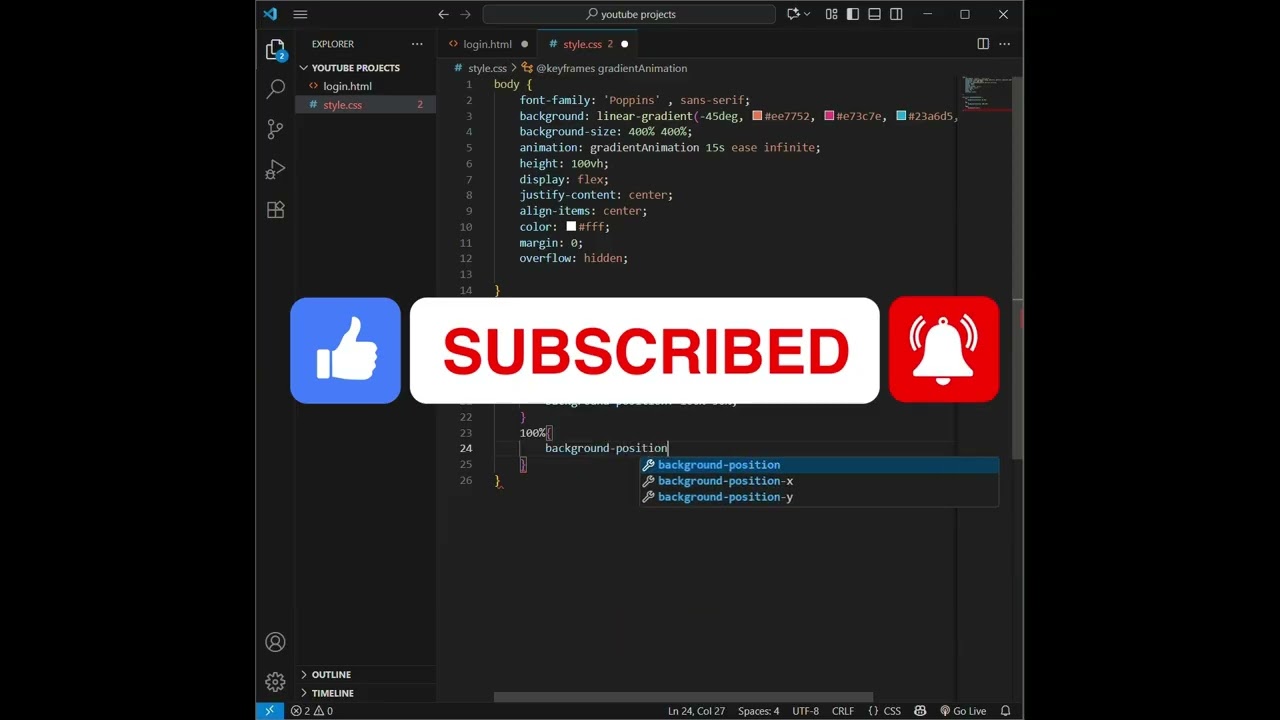Open color picker for #ee7752 swatch
The width and height of the screenshot is (1280, 720).
point(757,116)
